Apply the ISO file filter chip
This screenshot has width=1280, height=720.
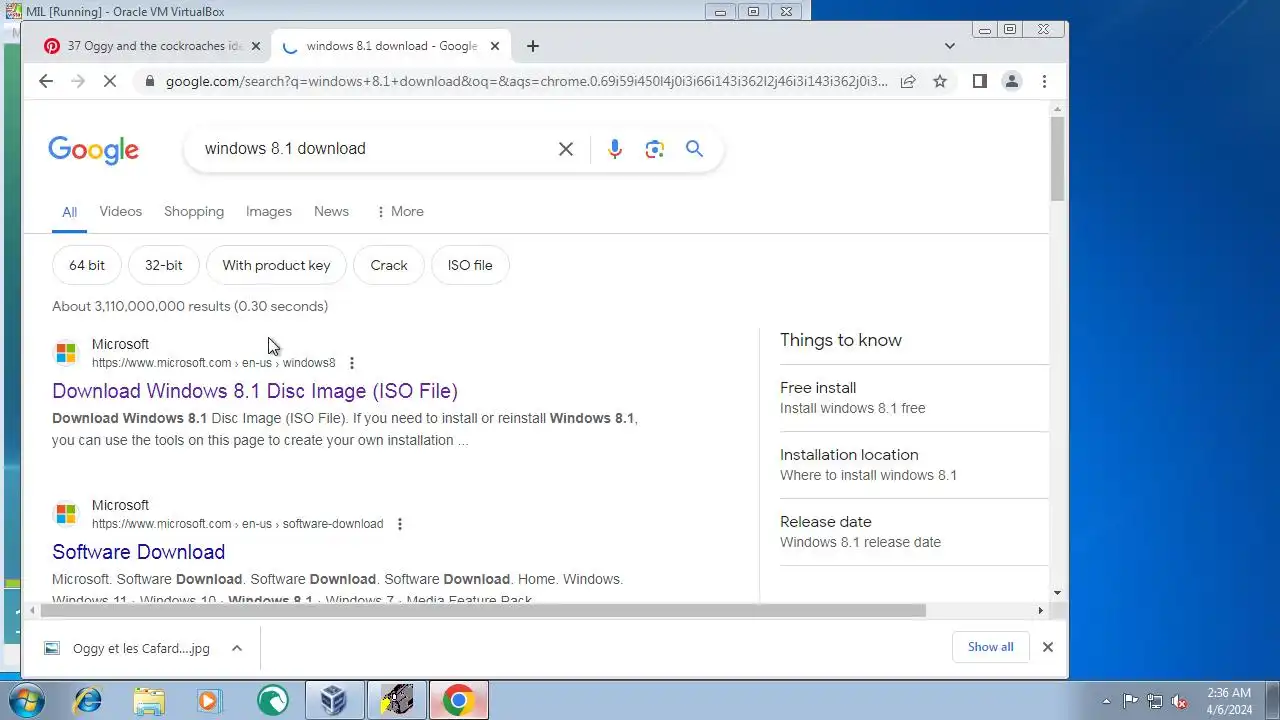pyautogui.click(x=470, y=266)
